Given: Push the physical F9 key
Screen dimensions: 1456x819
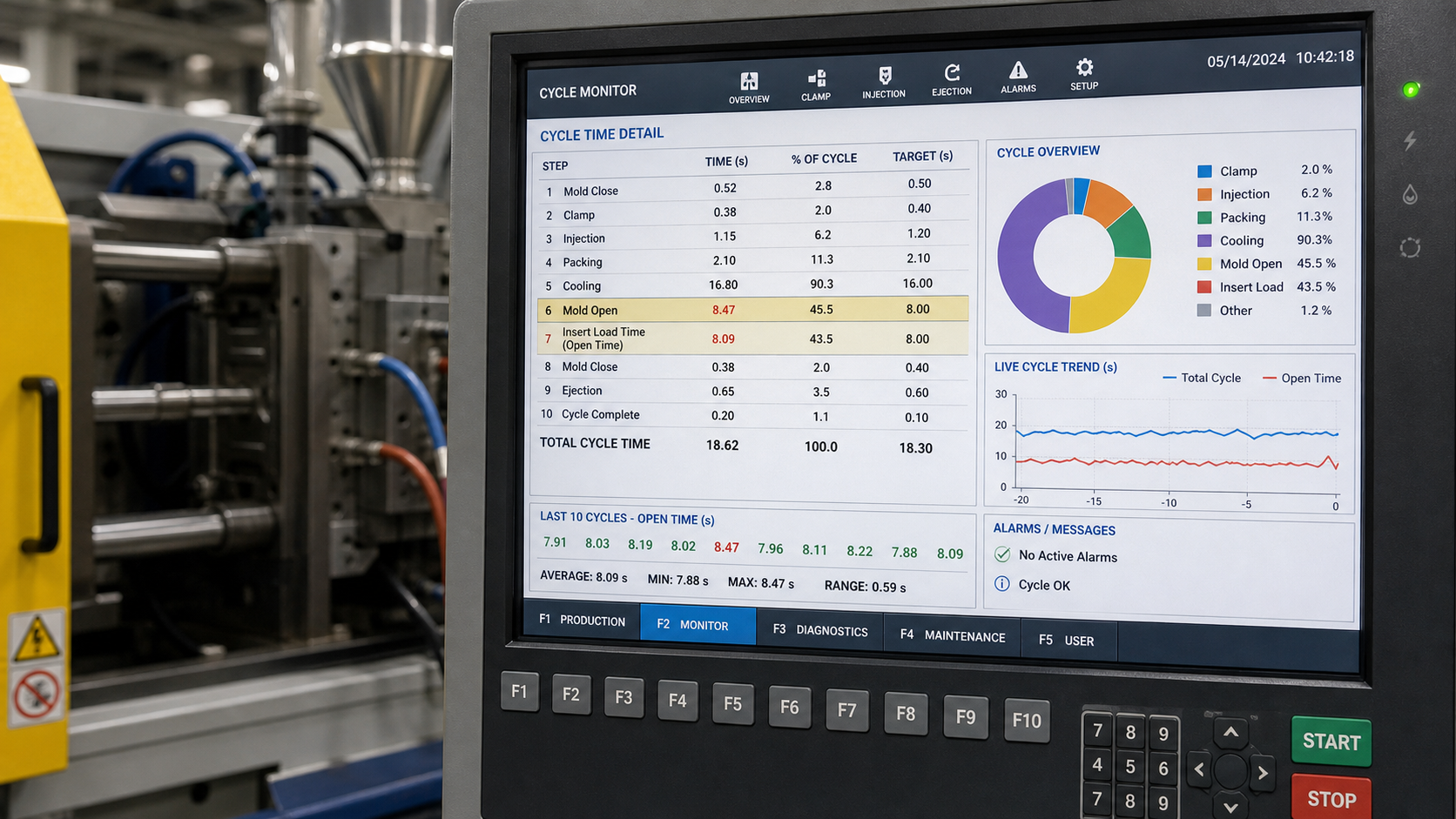Looking at the screenshot, I should pyautogui.click(x=966, y=717).
